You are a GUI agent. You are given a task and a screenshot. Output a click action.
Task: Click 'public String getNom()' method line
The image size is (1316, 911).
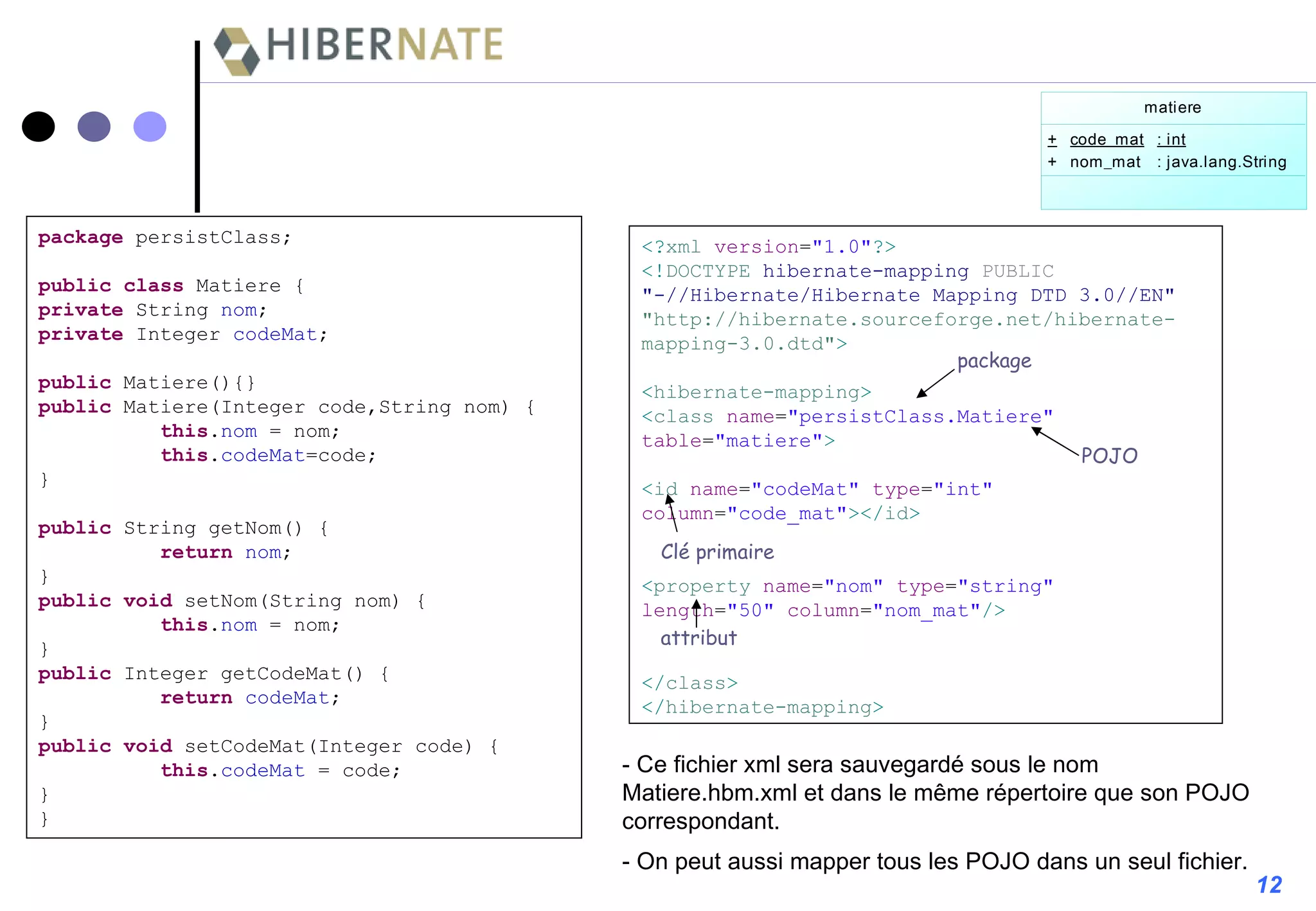pyautogui.click(x=183, y=528)
